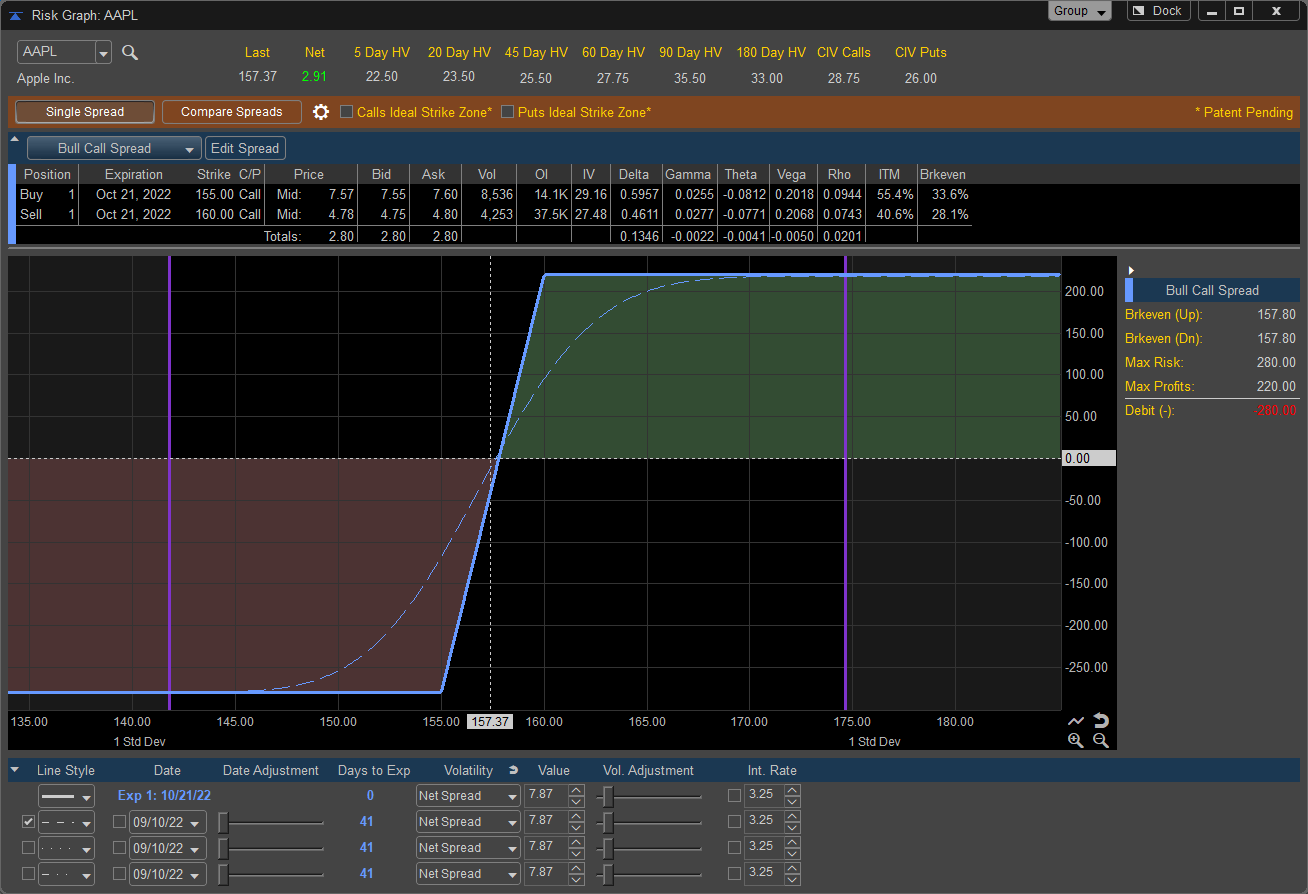Open solid line style dropdown
Image resolution: width=1308 pixels, height=894 pixels.
(x=67, y=796)
